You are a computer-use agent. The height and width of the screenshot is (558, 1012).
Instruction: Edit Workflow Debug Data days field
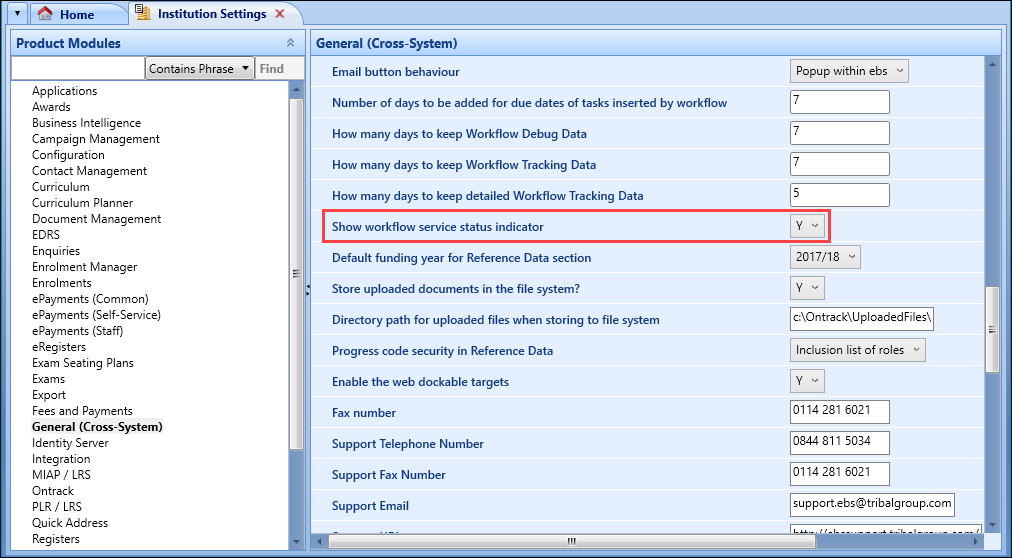[x=839, y=133]
